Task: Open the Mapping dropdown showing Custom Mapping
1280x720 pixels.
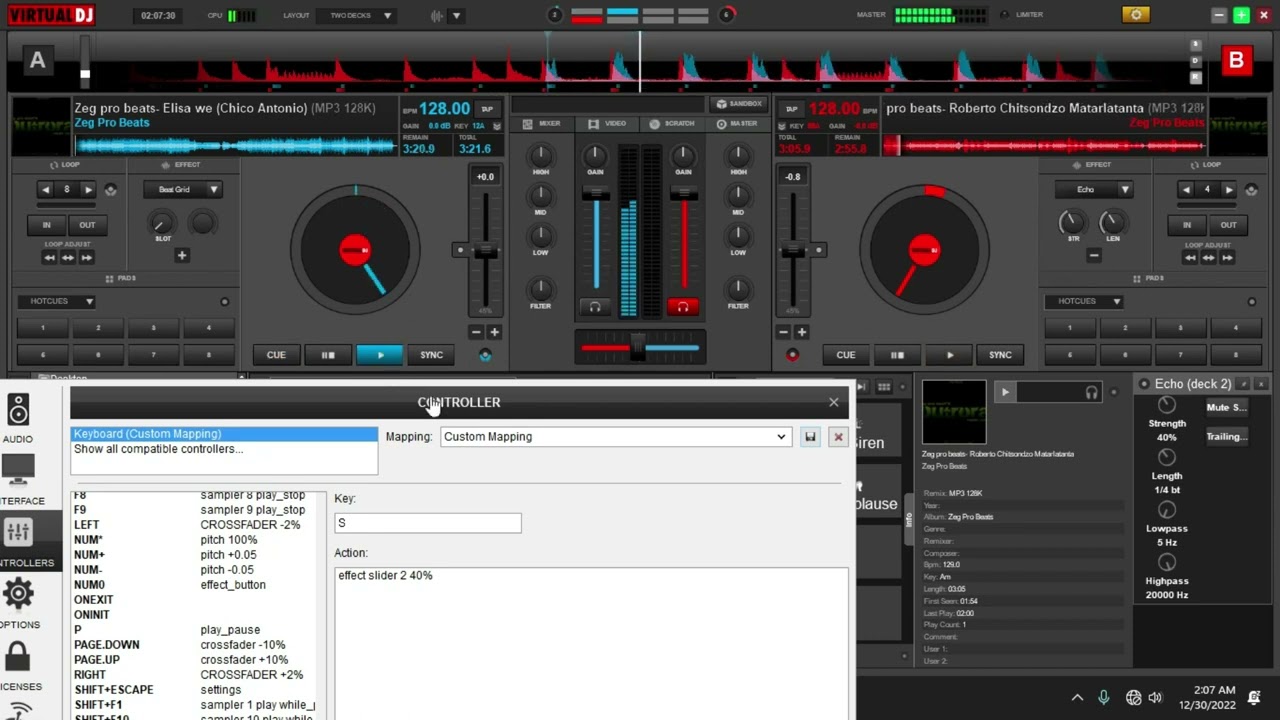Action: click(615, 437)
